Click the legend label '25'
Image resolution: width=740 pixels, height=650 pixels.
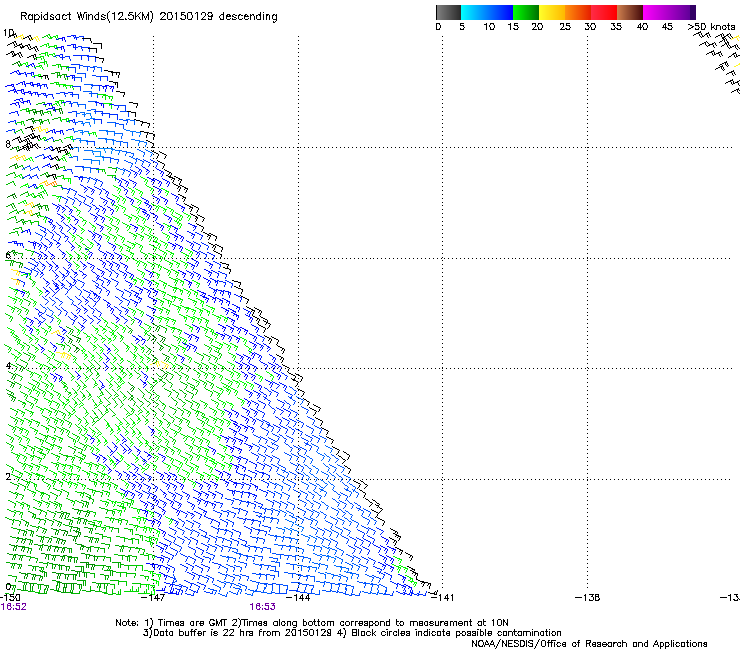tap(565, 27)
